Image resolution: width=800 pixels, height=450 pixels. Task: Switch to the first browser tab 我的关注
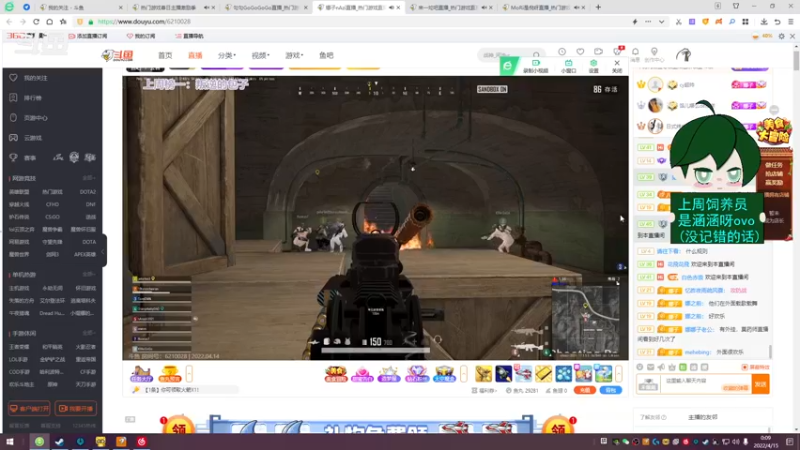pos(81,7)
